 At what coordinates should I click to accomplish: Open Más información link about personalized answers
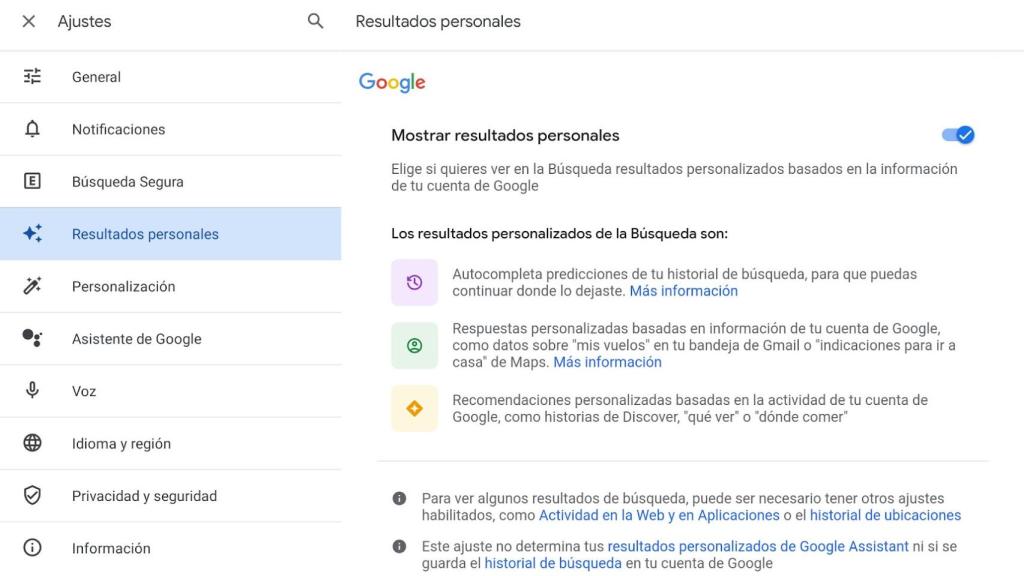[x=607, y=362]
